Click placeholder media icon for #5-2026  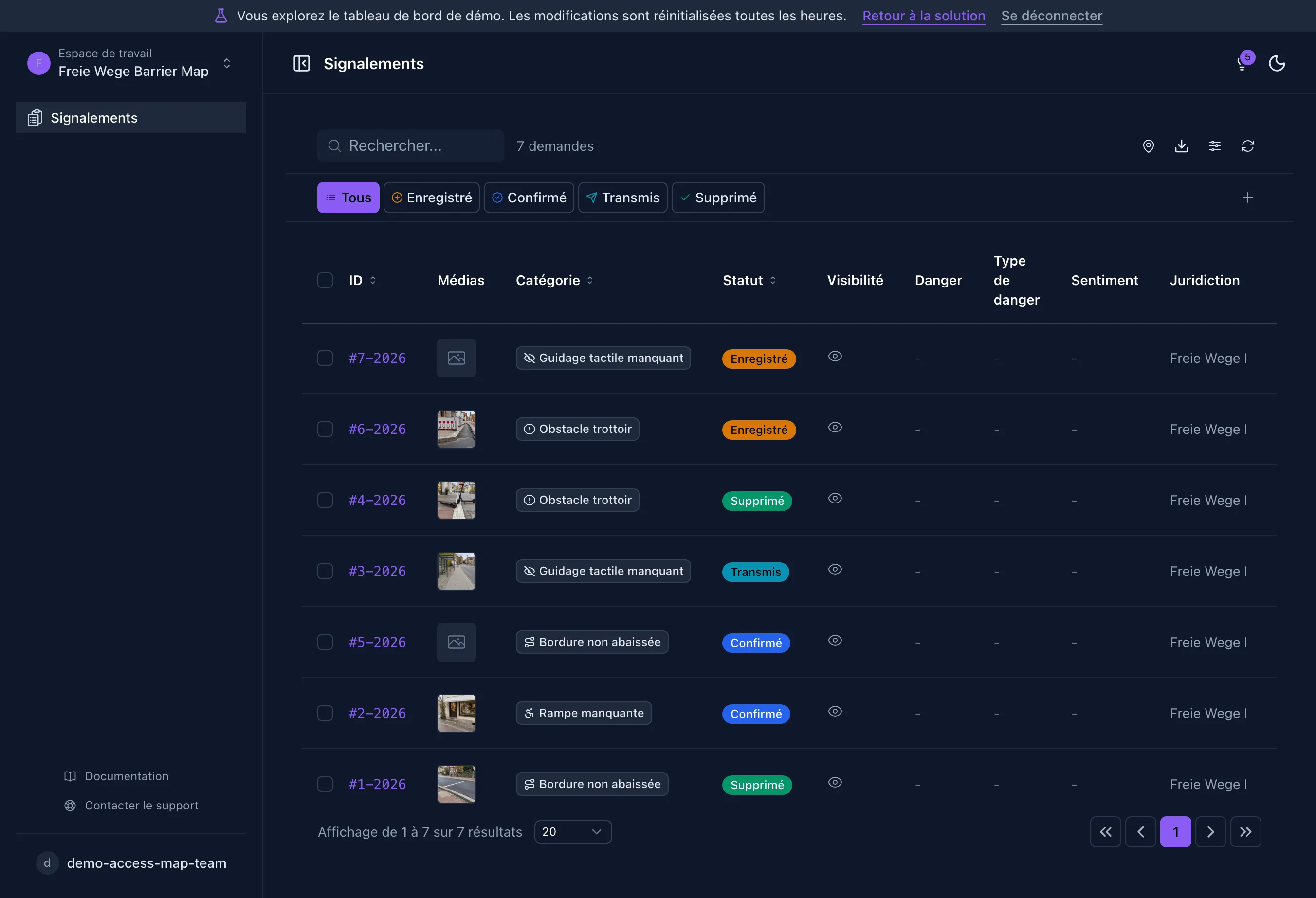[x=457, y=642]
